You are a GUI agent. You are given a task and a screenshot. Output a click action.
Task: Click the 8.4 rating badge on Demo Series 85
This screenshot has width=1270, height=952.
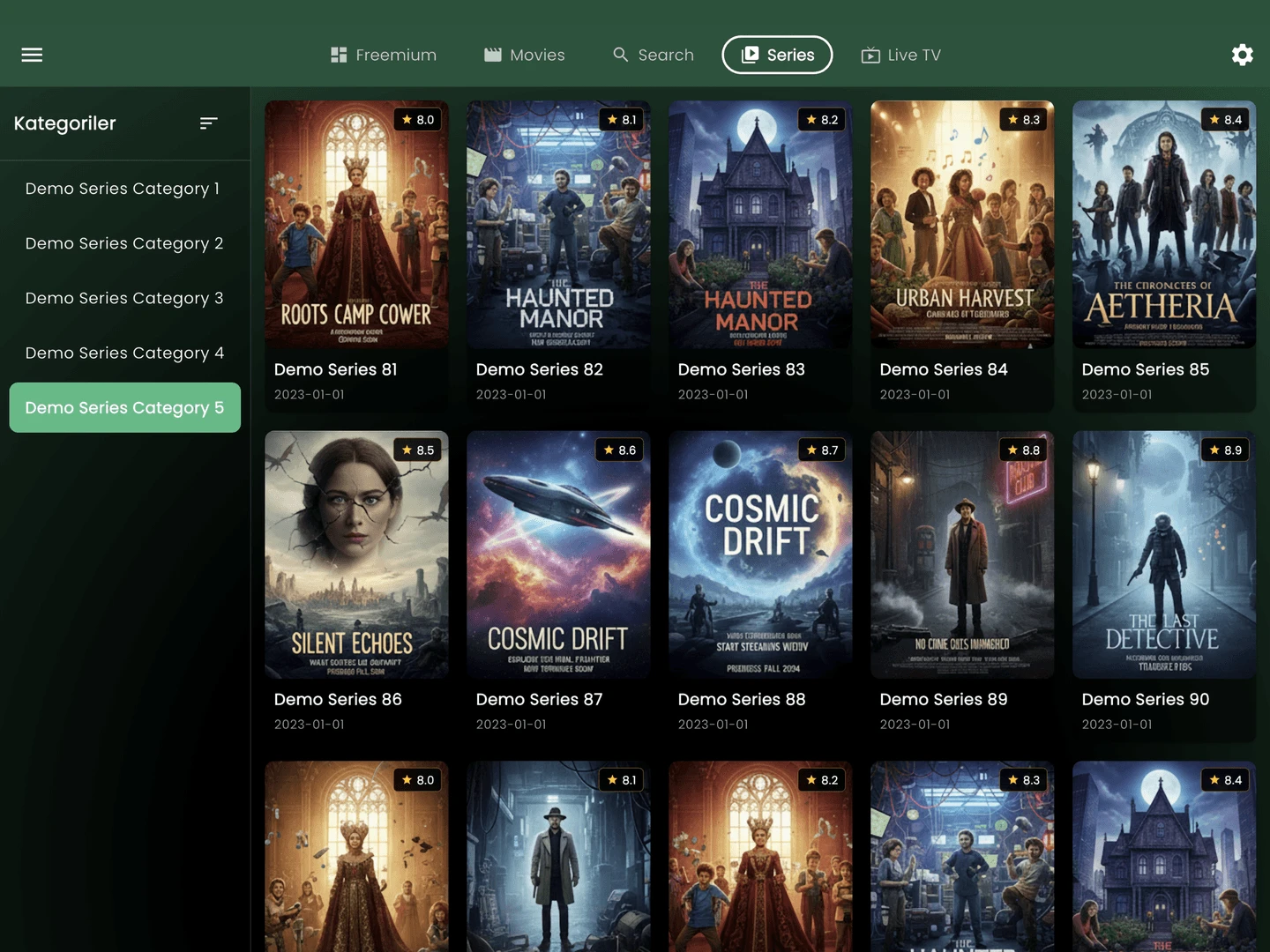1226,120
